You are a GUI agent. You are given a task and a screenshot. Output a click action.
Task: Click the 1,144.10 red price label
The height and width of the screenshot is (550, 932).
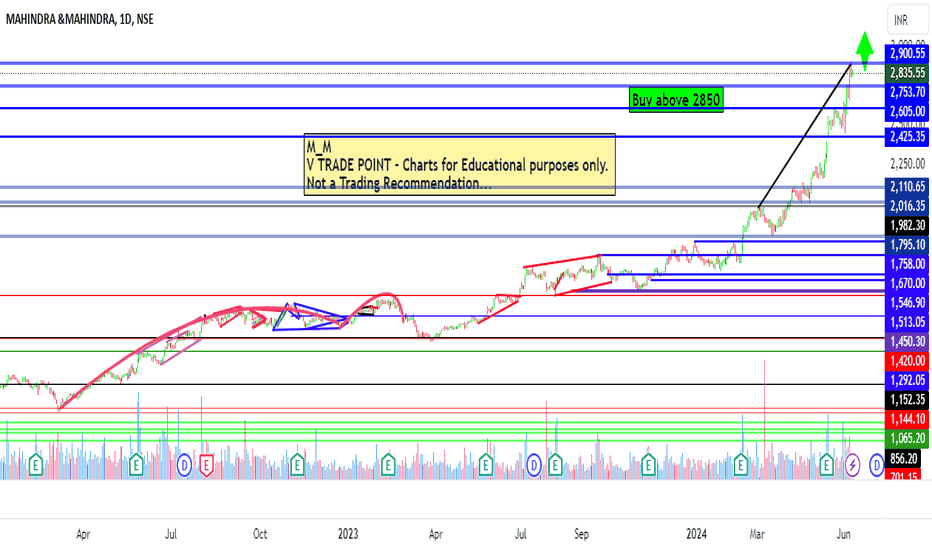[x=907, y=419]
